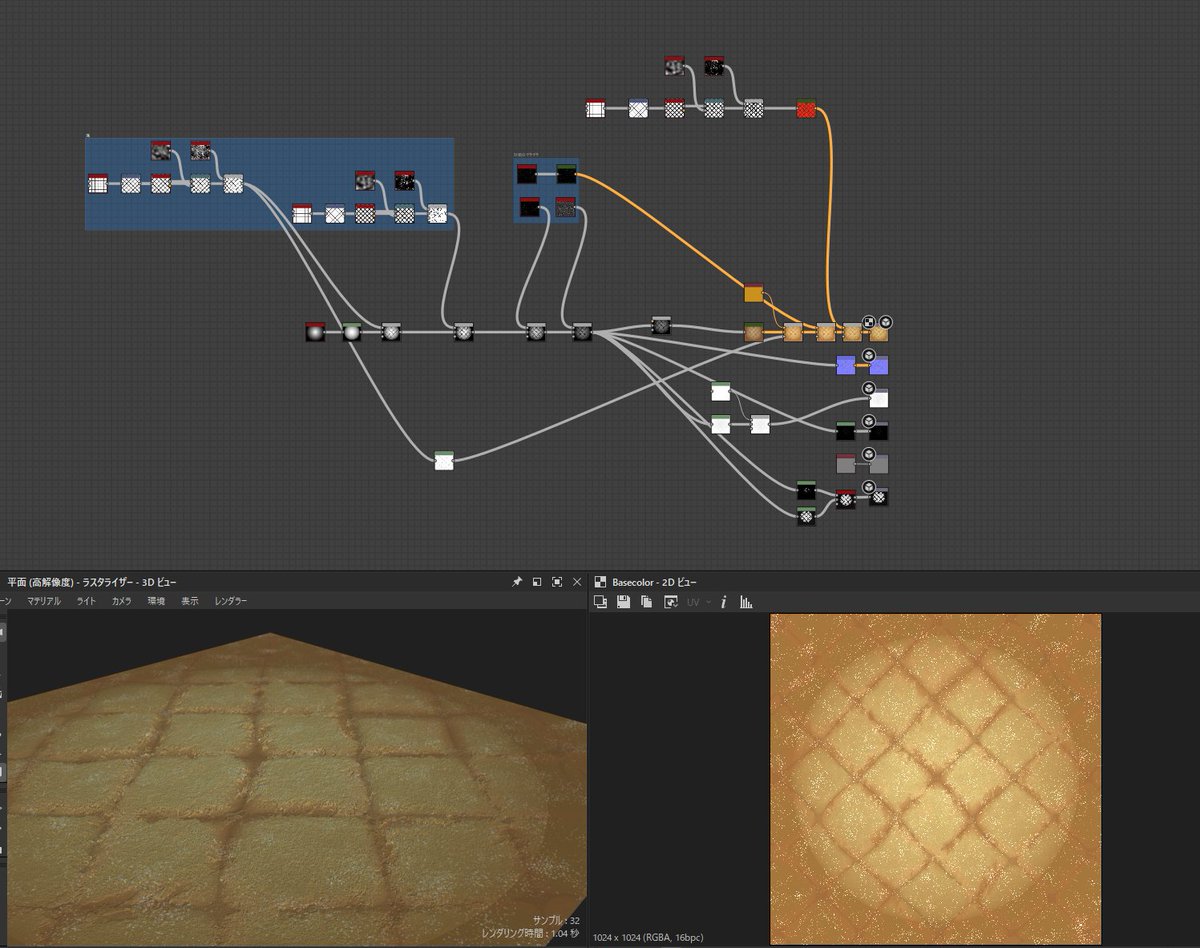Open the 表示 menu in 3D view
The height and width of the screenshot is (948, 1200).
[189, 601]
